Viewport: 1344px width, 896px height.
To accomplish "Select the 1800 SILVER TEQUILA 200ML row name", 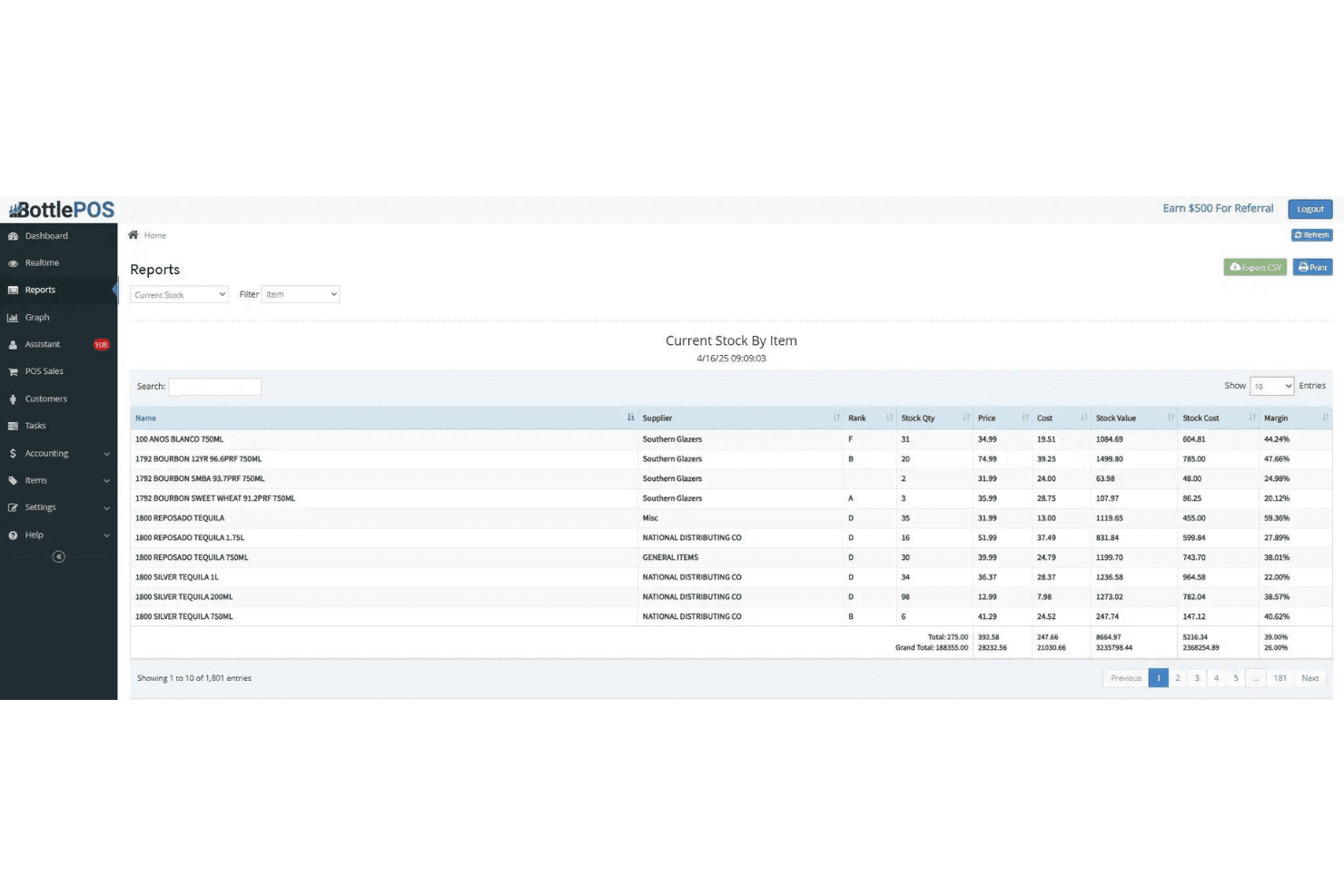I will [183, 597].
